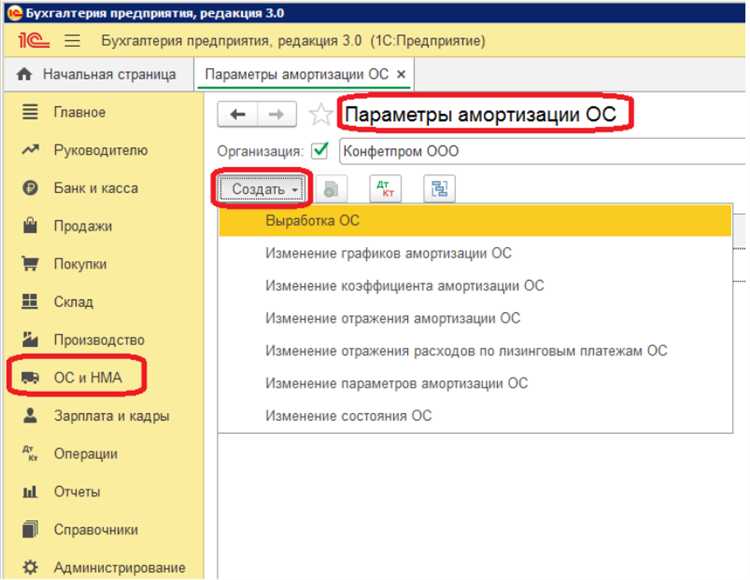Open the Создать dropdown button
The width and height of the screenshot is (750, 580).
(262, 189)
